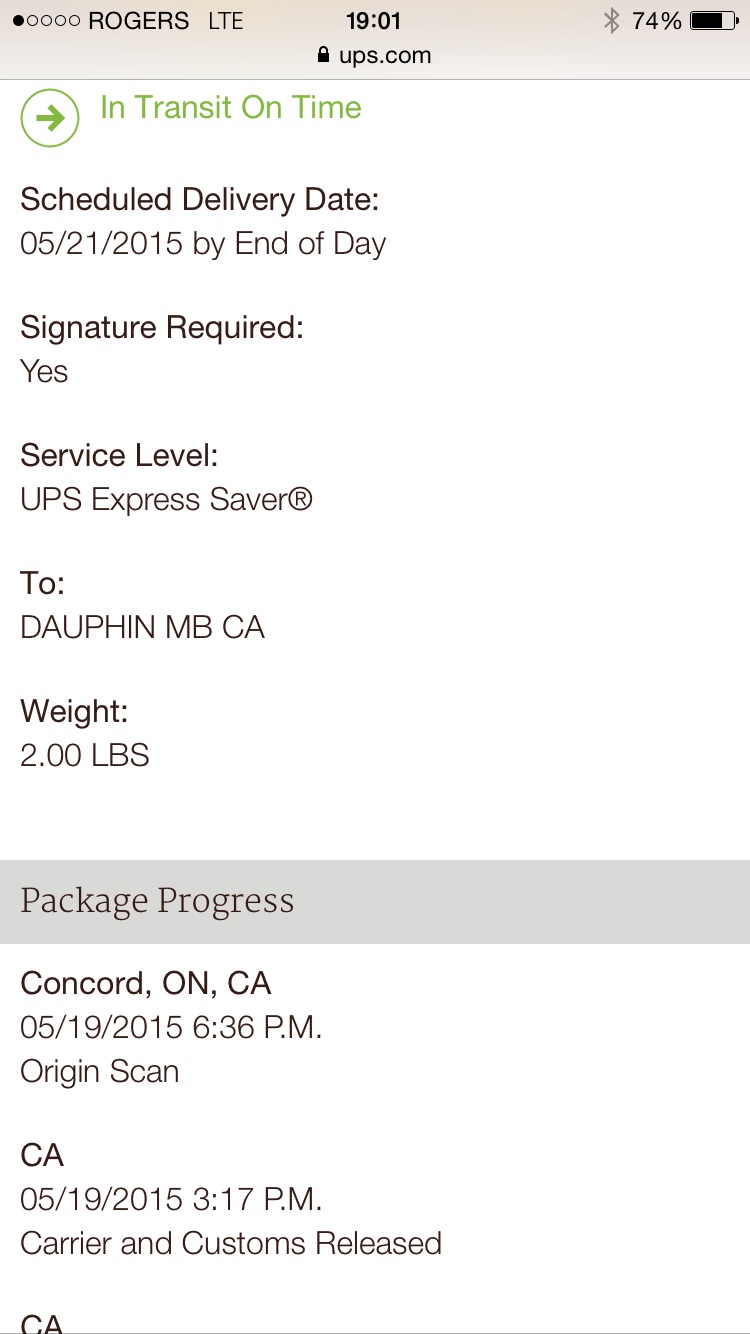Tap UPS Express Saver service level text

[x=167, y=499]
